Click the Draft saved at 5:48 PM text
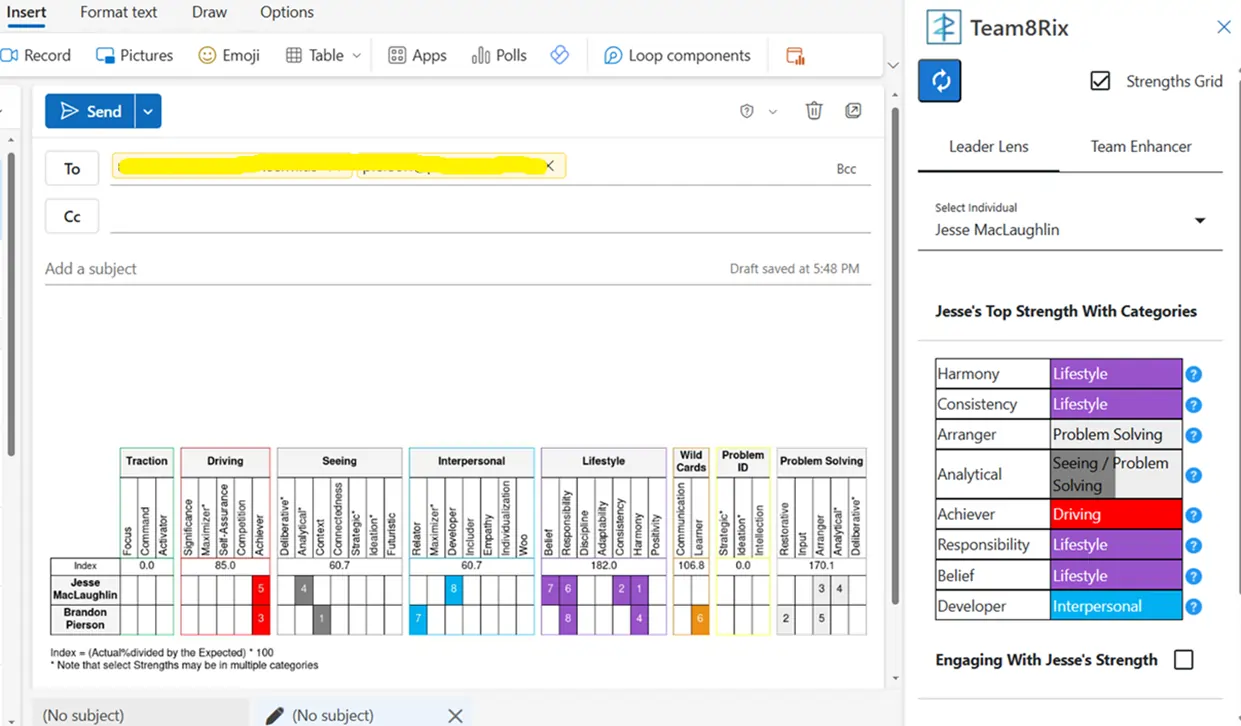 pos(794,268)
